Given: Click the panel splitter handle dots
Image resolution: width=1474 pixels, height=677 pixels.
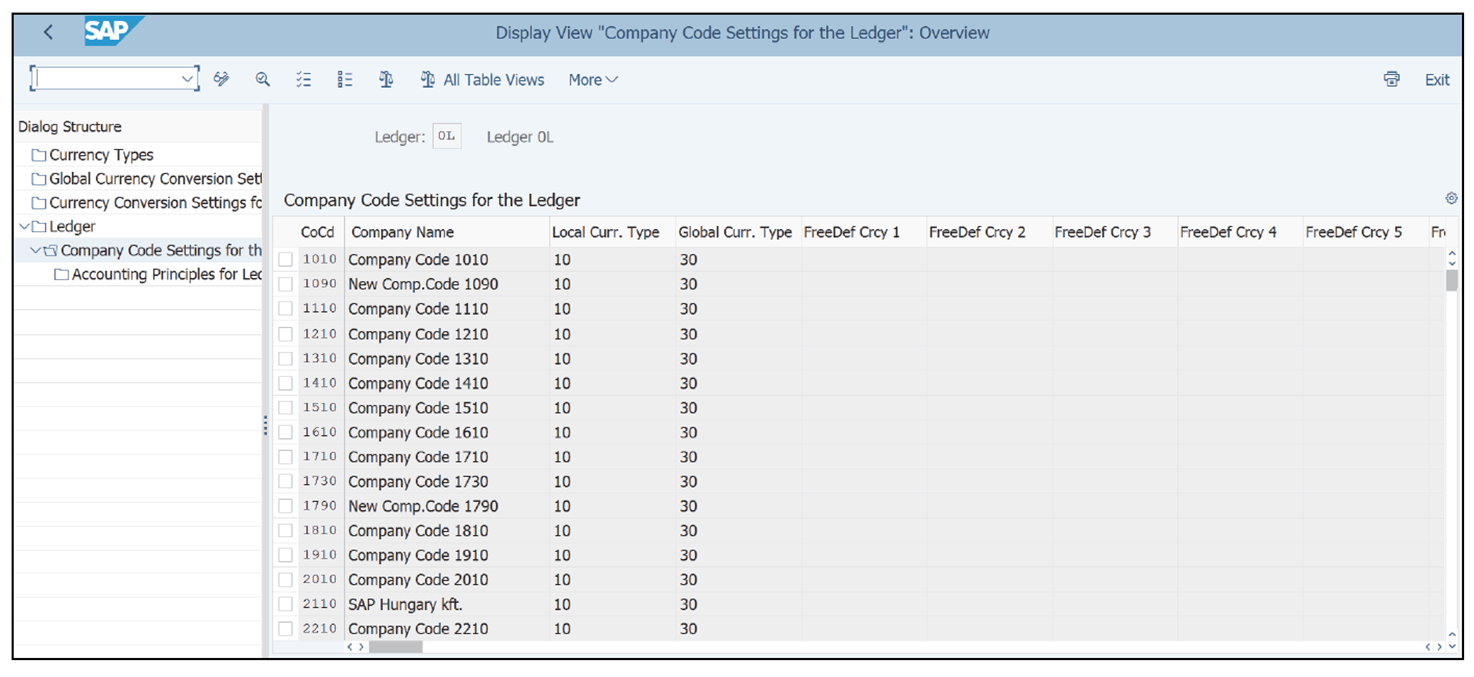Looking at the screenshot, I should click(x=265, y=426).
